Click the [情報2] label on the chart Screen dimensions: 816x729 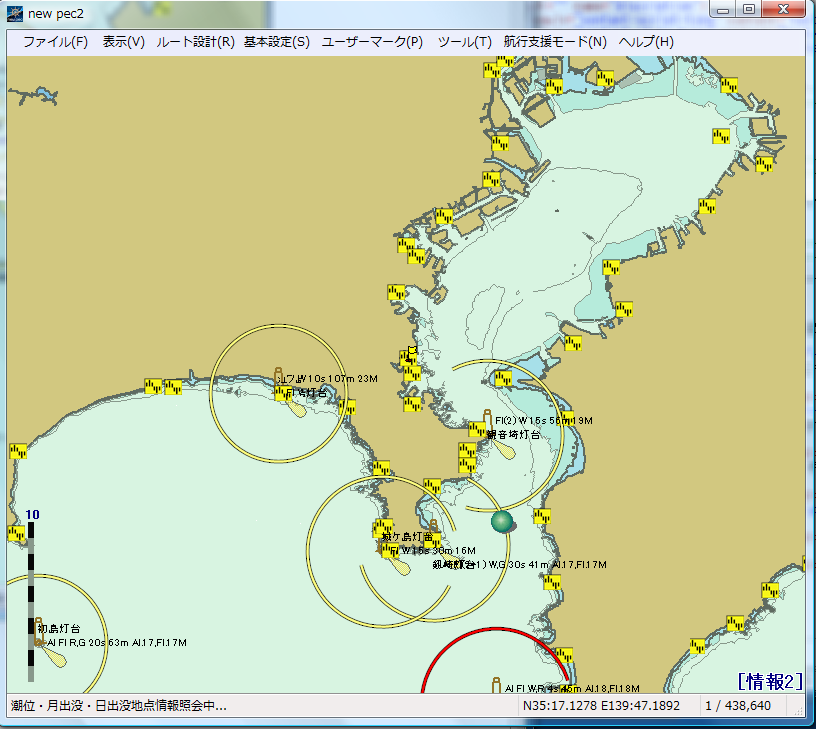(770, 681)
